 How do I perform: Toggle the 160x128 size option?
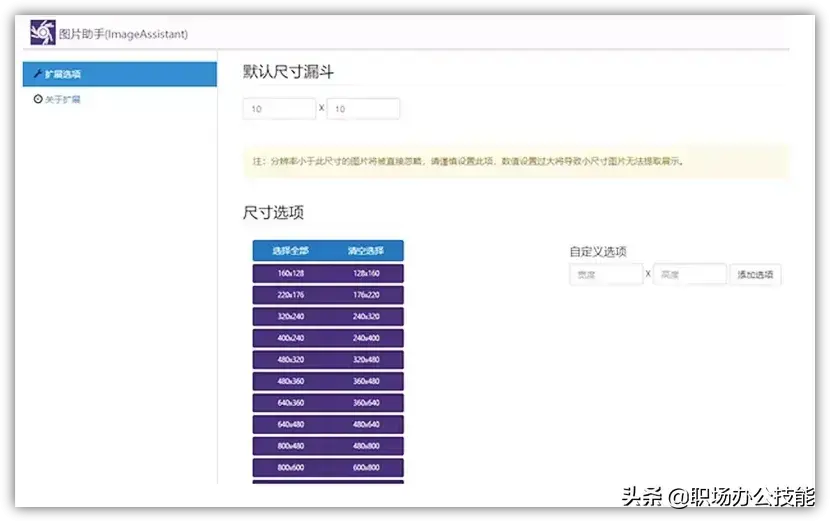(291, 273)
